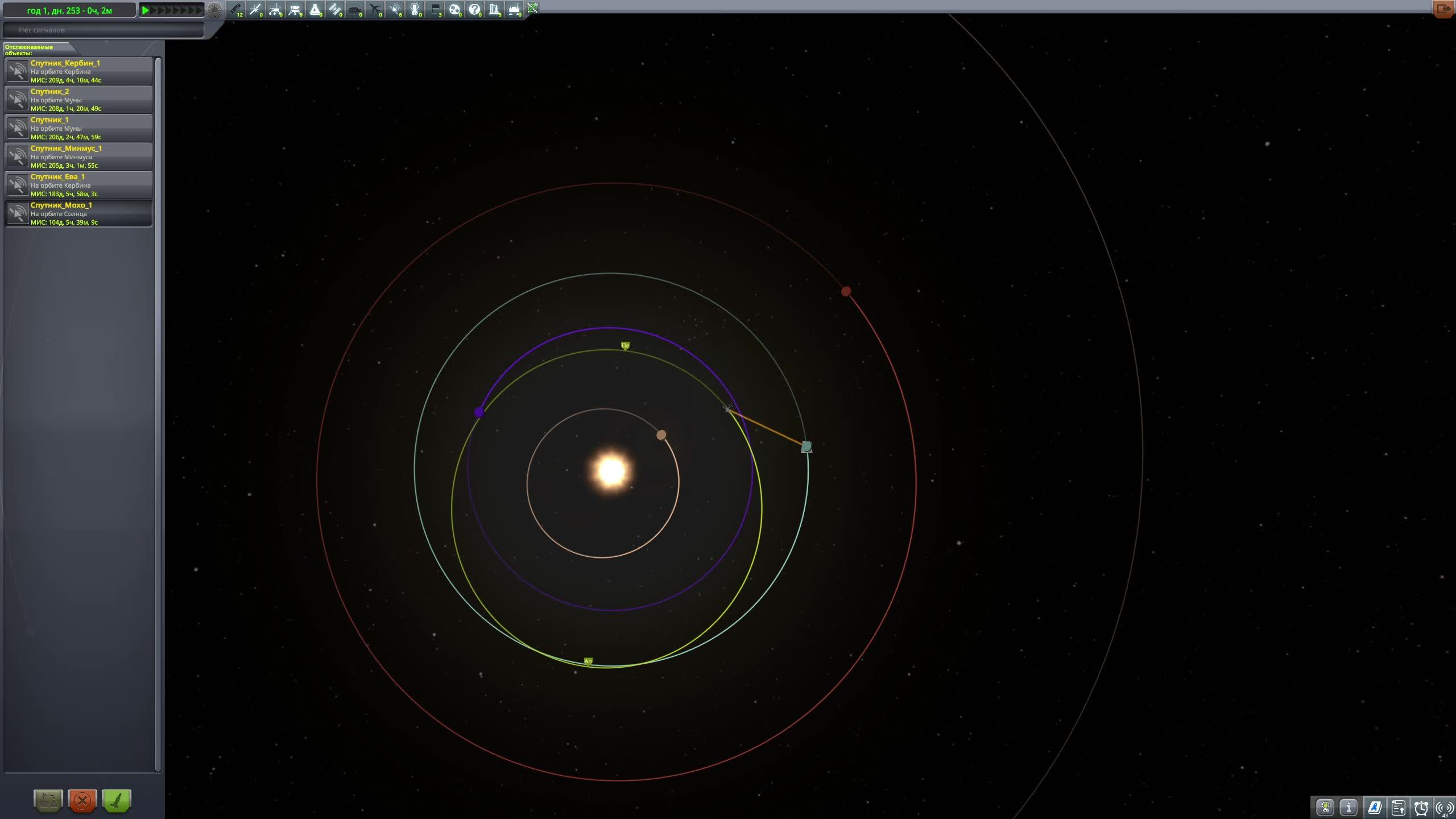The image size is (1456, 819).
Task: Open the CommNet signal icon
Action: click(1444, 807)
